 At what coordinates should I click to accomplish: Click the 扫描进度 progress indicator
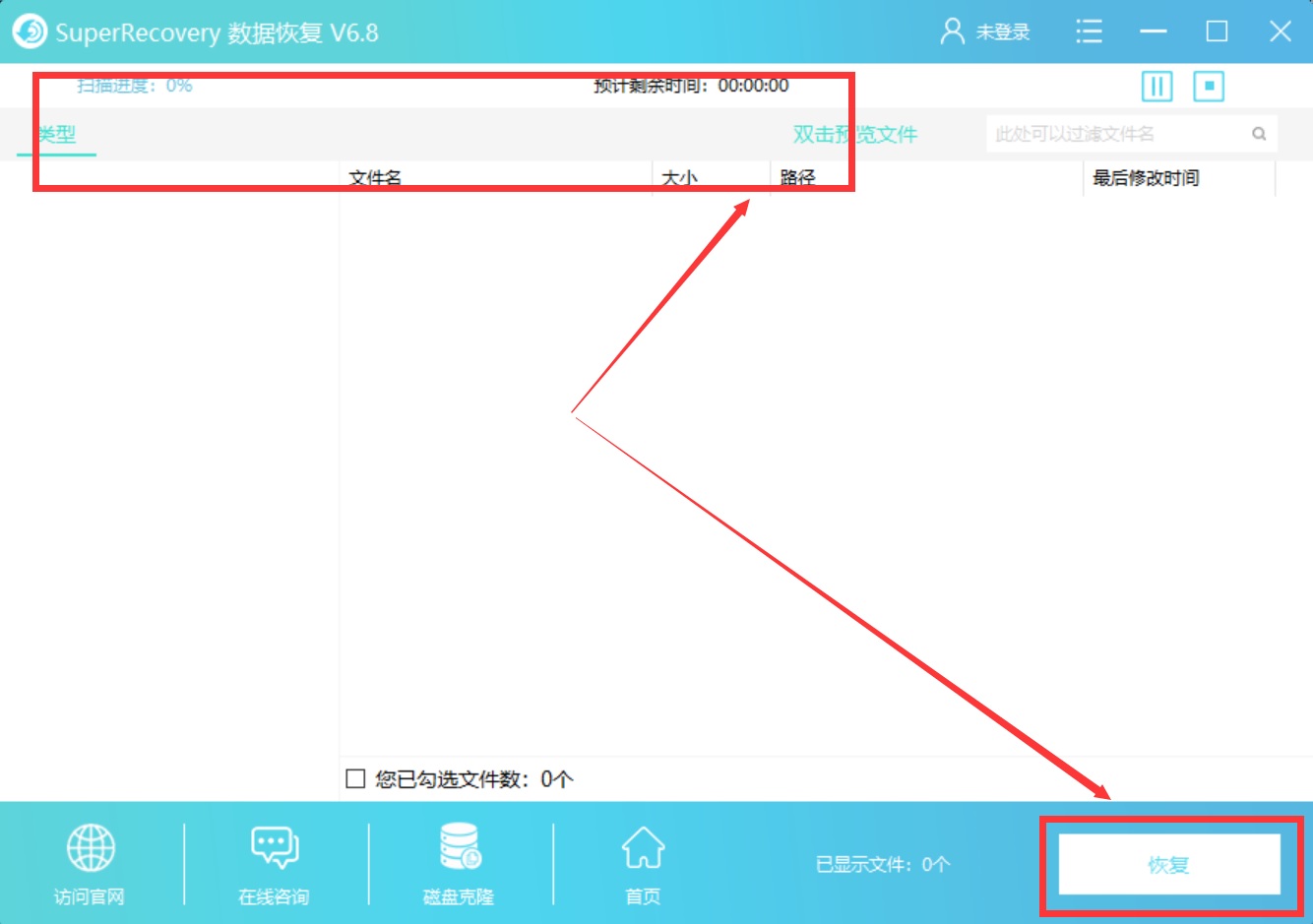pos(133,86)
